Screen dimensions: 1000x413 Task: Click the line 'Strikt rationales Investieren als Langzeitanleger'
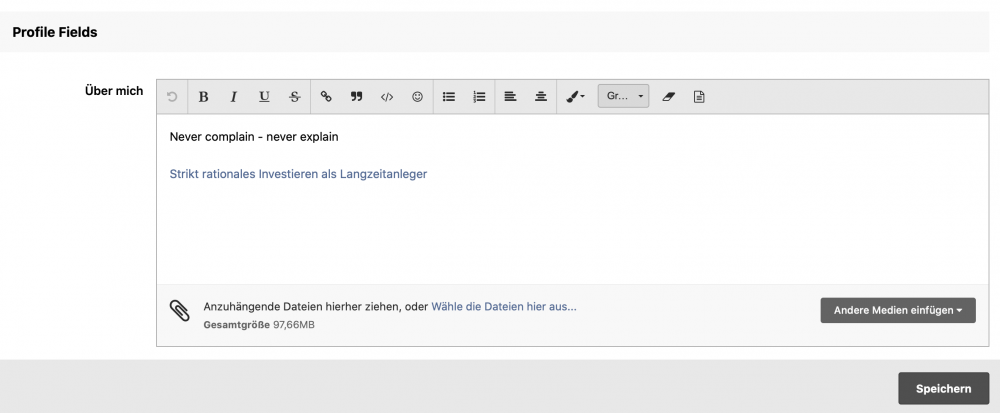[x=298, y=174]
